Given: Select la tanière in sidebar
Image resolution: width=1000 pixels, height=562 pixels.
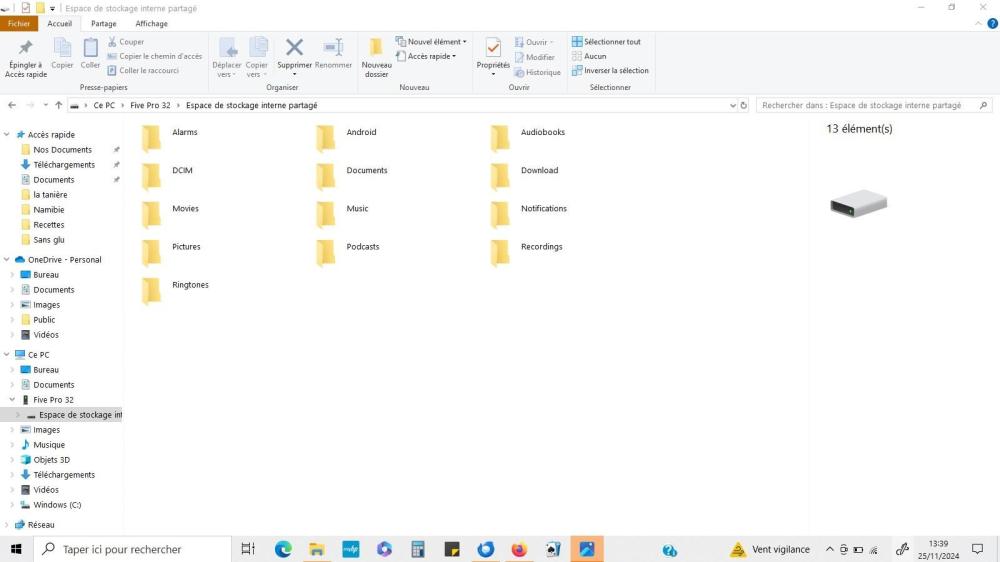Looking at the screenshot, I should 50,195.
